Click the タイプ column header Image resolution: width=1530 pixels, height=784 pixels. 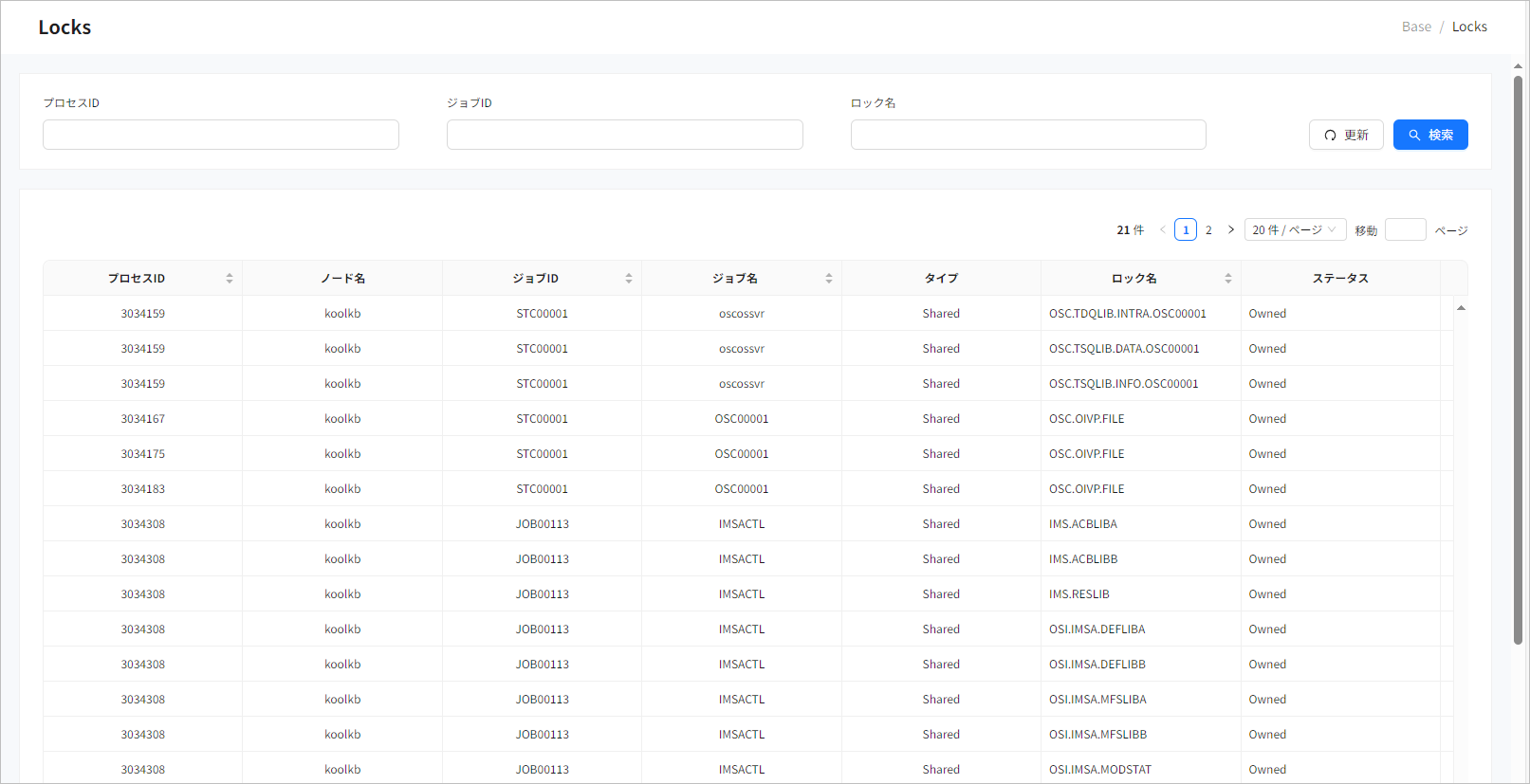[941, 279]
